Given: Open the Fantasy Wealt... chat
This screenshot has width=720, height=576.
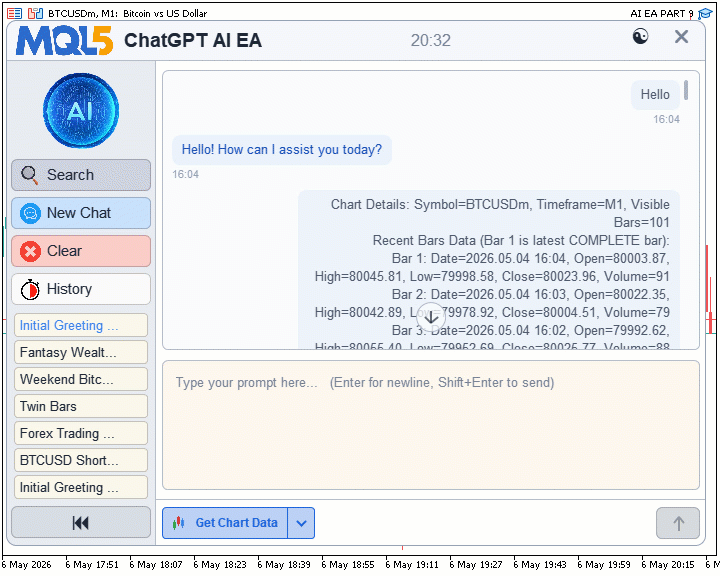Looking at the screenshot, I should (81, 352).
